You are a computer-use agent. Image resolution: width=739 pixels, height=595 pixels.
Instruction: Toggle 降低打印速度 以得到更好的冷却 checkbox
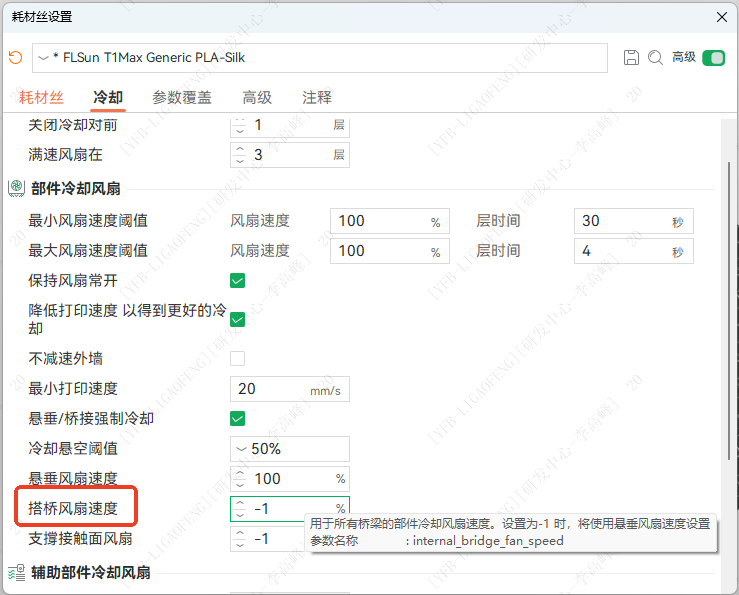[x=238, y=320]
